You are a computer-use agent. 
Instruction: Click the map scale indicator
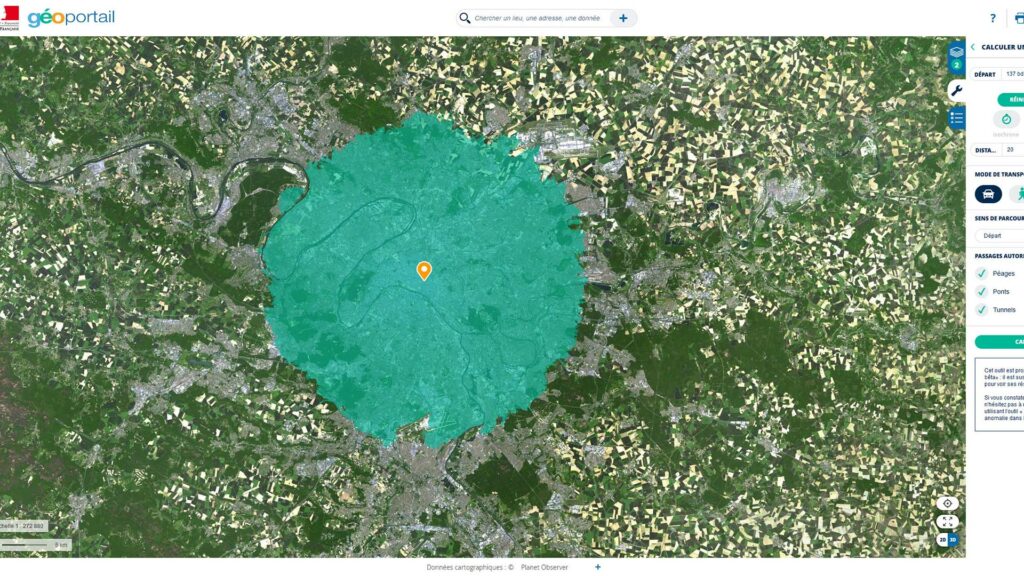tap(24, 526)
